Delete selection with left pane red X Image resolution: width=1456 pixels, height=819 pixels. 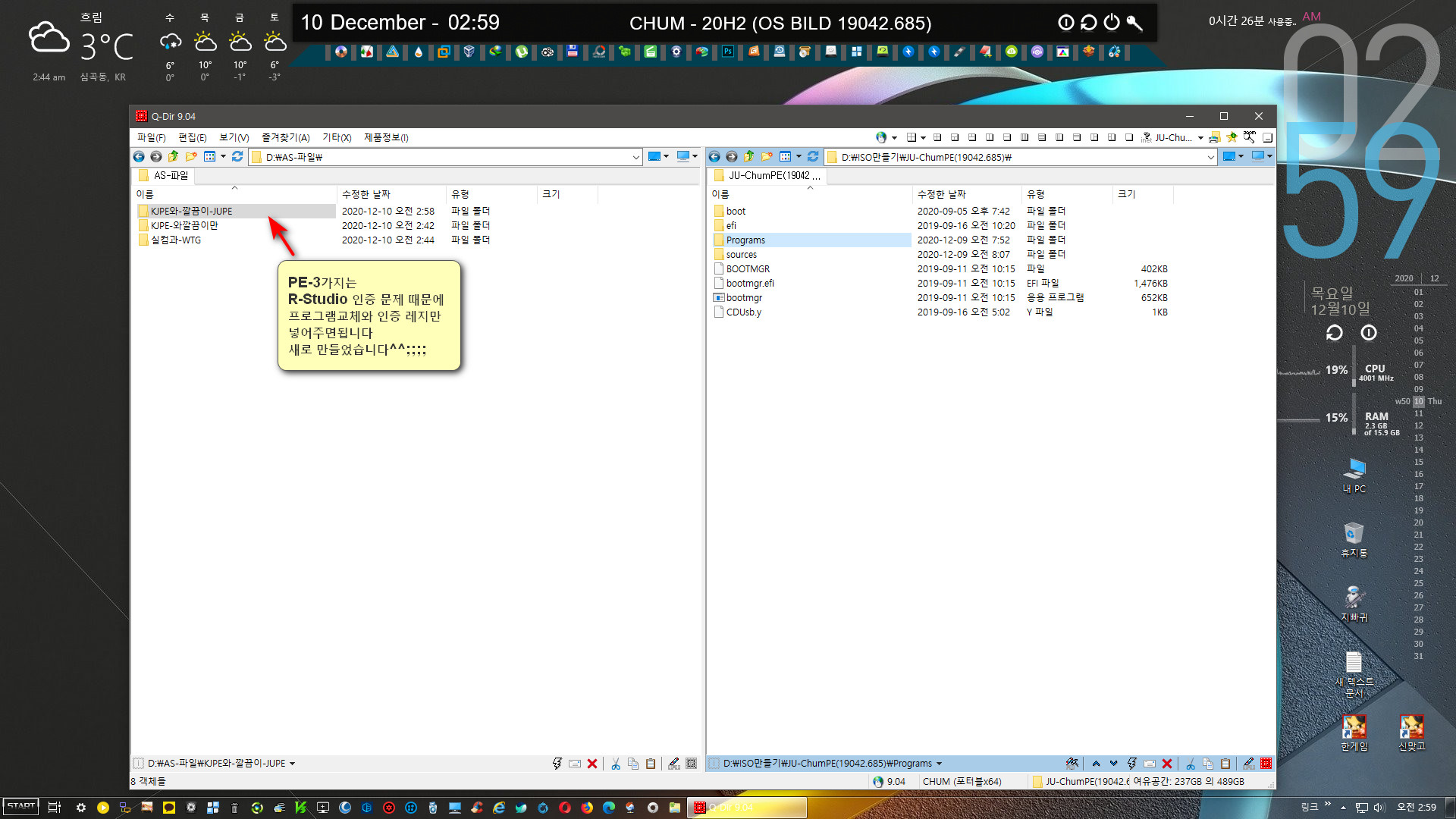(592, 764)
